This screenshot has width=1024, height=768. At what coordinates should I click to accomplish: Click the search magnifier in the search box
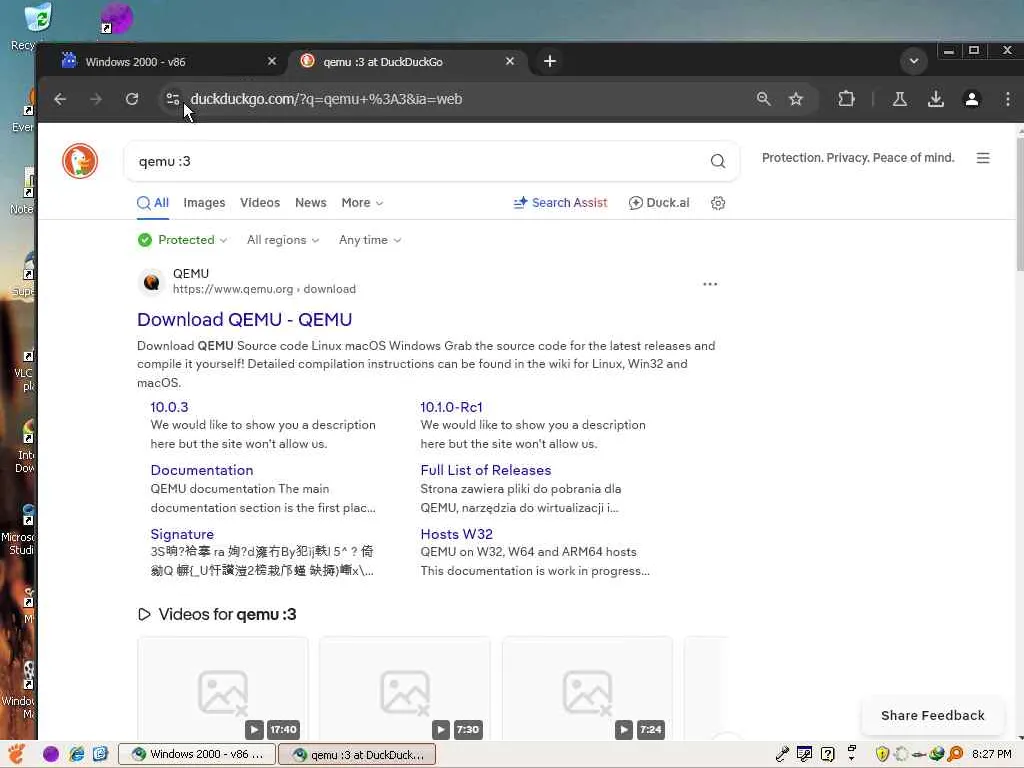click(718, 161)
